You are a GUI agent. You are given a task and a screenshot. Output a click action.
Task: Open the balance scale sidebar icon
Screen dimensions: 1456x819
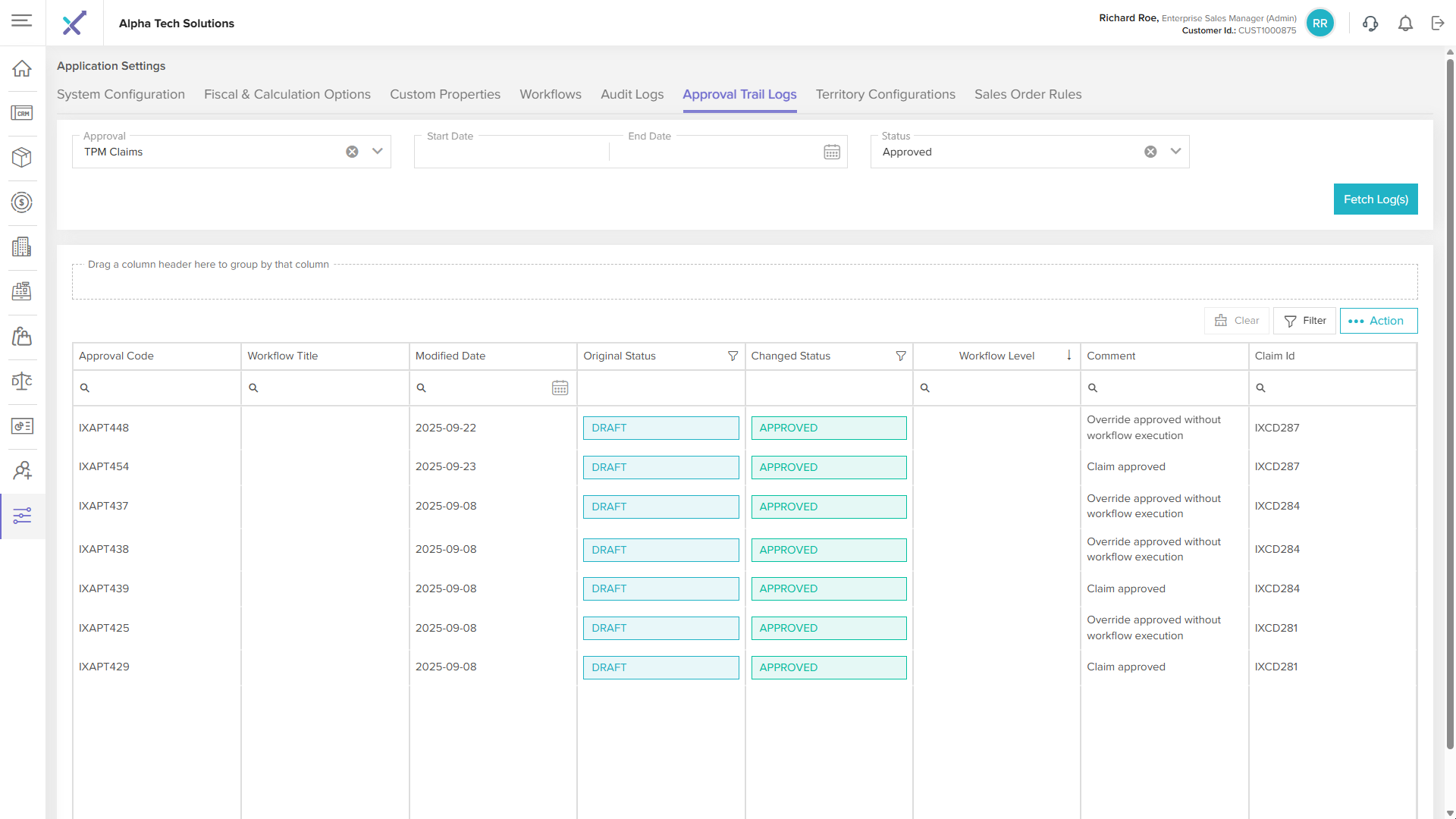tap(22, 381)
